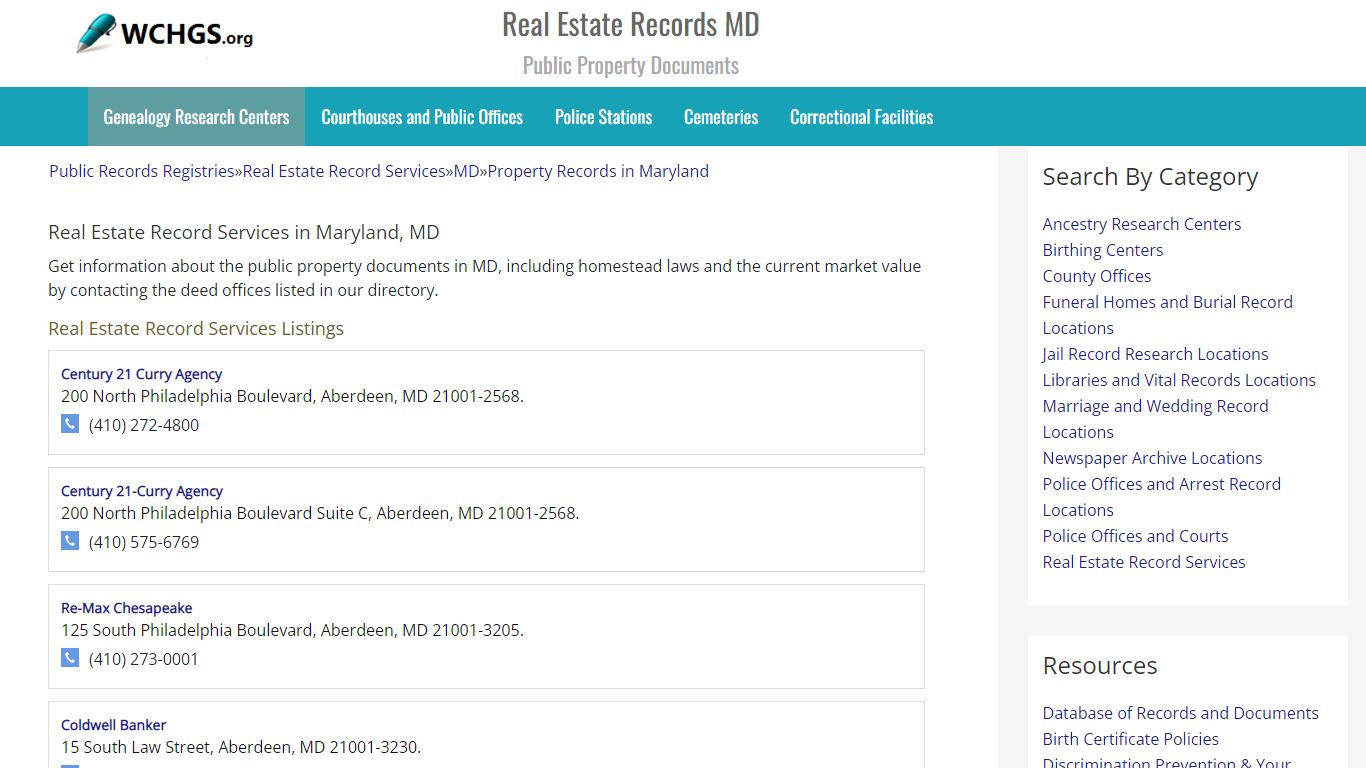
Task: Click Public Property Documents subtitle
Action: pyautogui.click(x=631, y=66)
